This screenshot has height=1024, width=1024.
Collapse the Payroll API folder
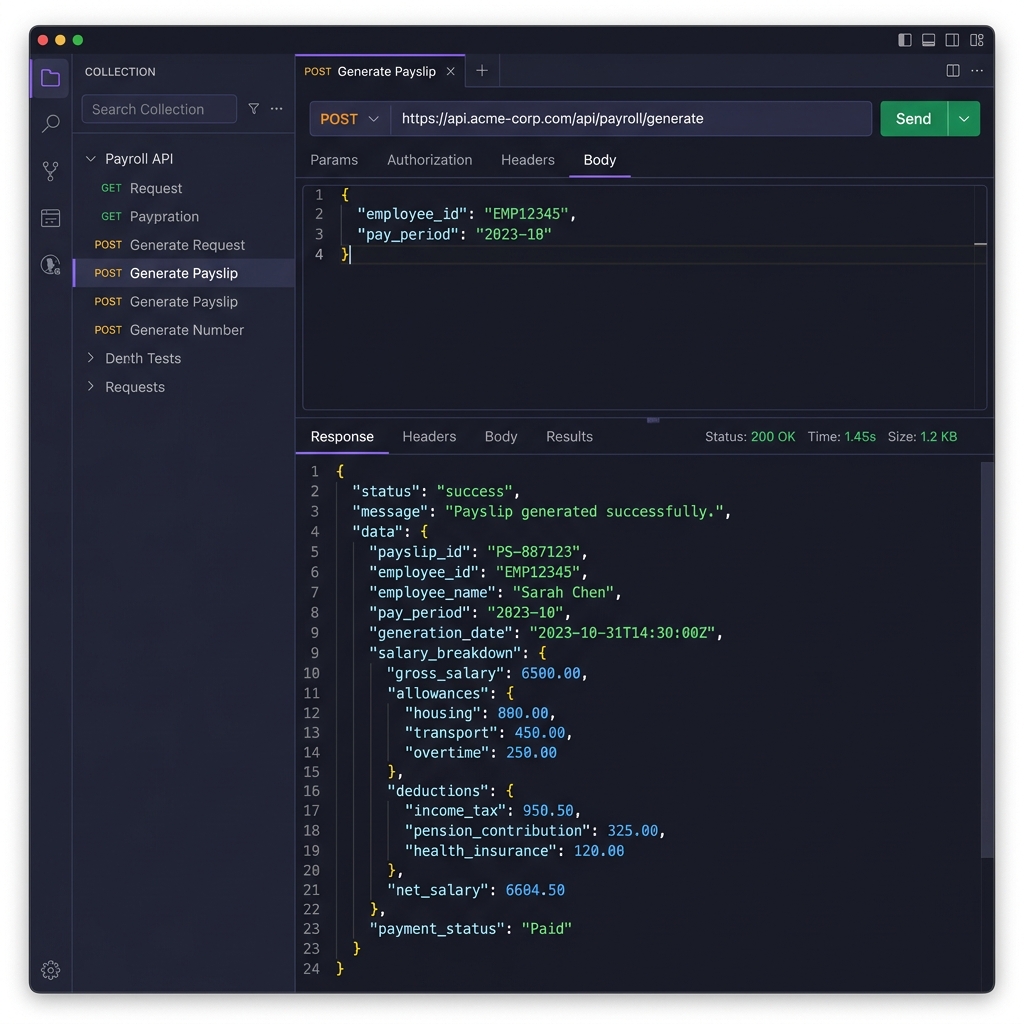coord(91,159)
